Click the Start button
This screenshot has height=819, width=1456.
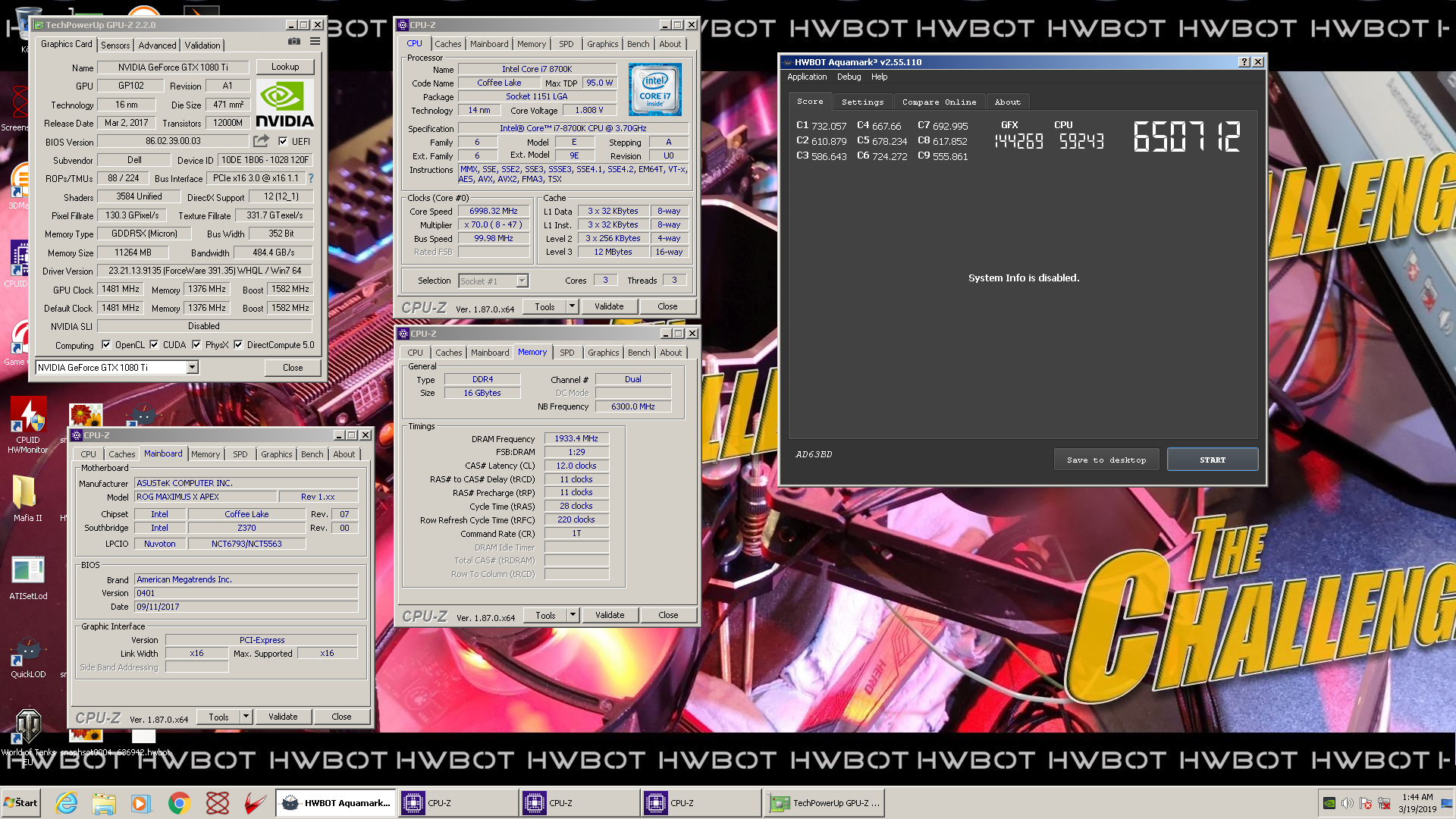[21, 802]
